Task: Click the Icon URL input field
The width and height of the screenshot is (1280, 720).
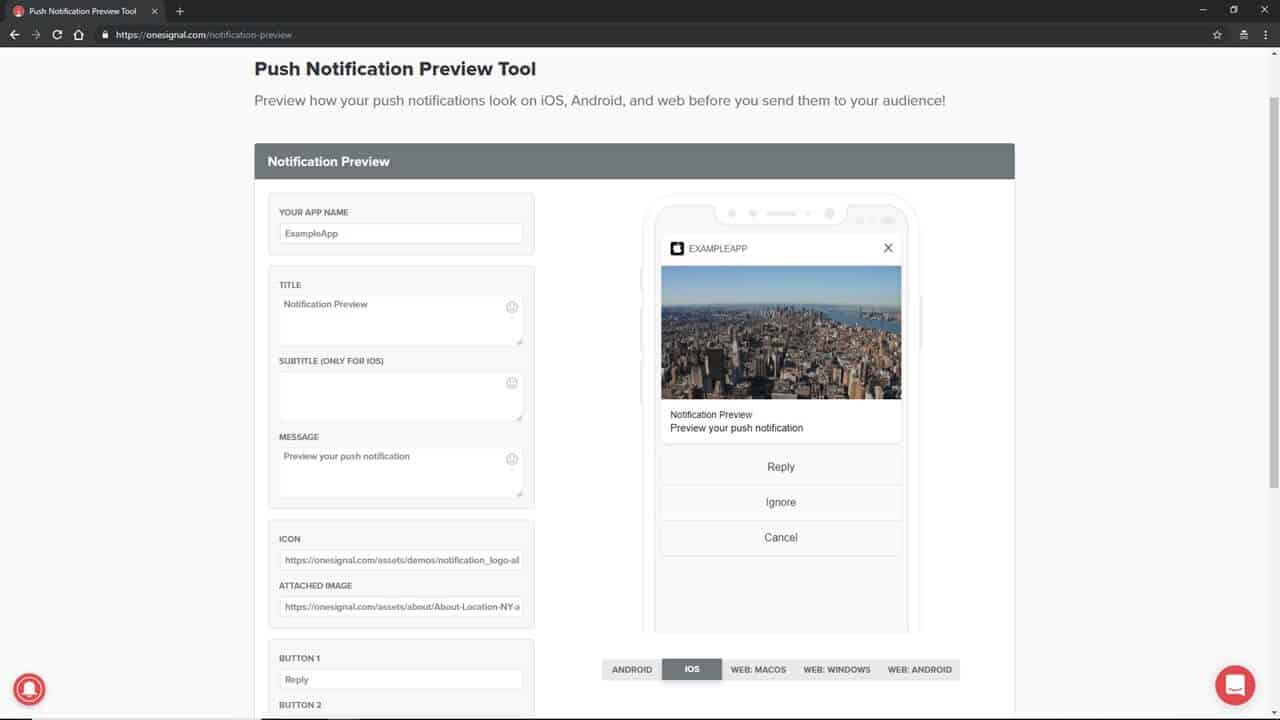Action: [401, 560]
